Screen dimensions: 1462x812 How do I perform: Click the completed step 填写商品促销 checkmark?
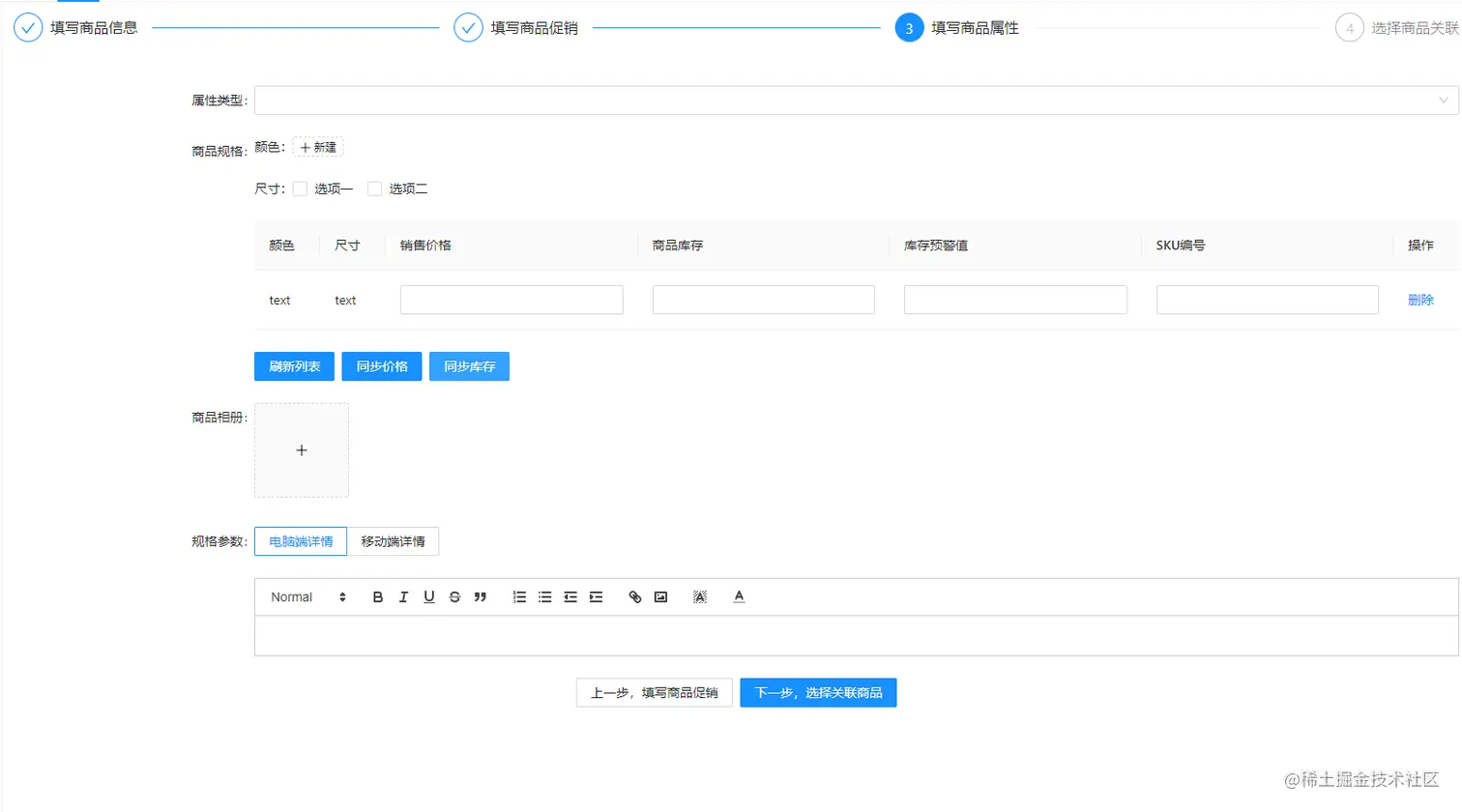pos(468,28)
